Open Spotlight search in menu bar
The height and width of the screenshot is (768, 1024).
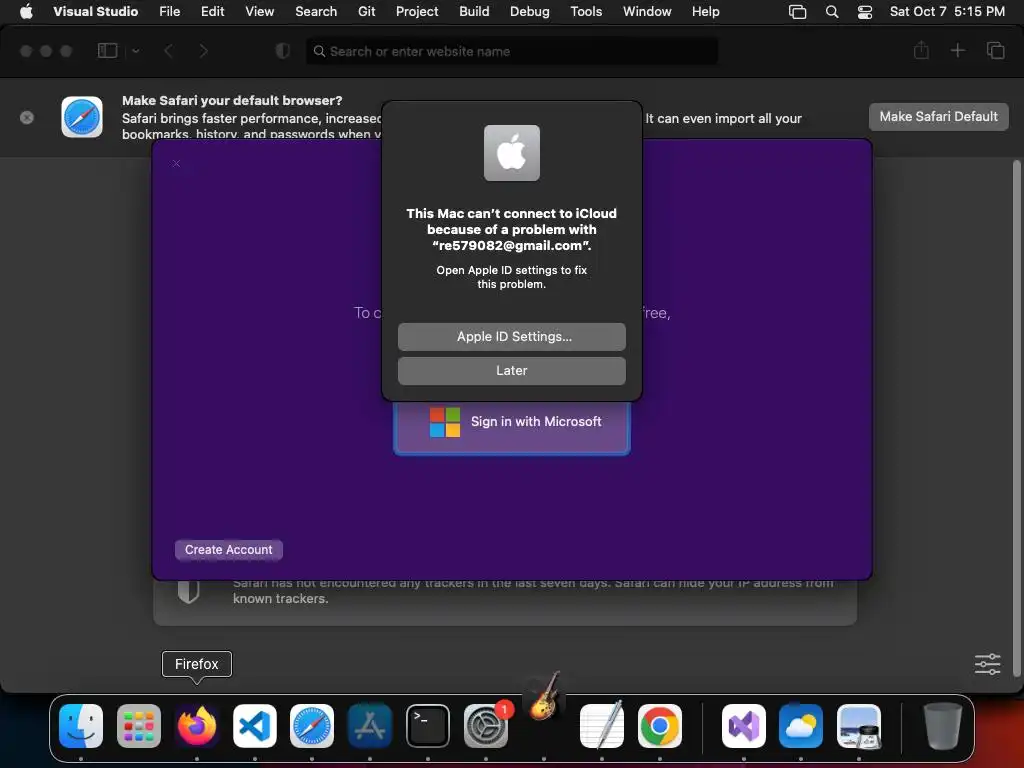click(x=832, y=12)
